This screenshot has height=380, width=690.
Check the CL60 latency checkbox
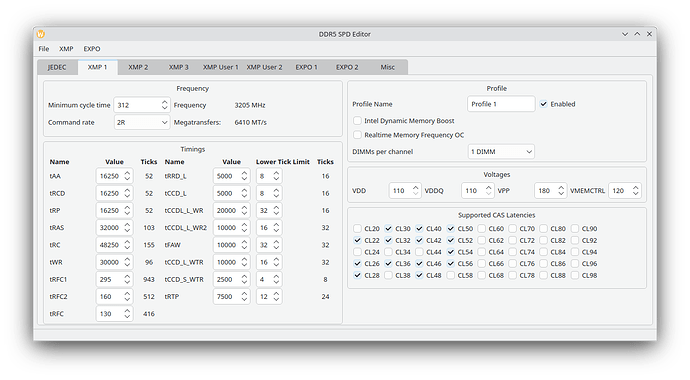coord(482,229)
